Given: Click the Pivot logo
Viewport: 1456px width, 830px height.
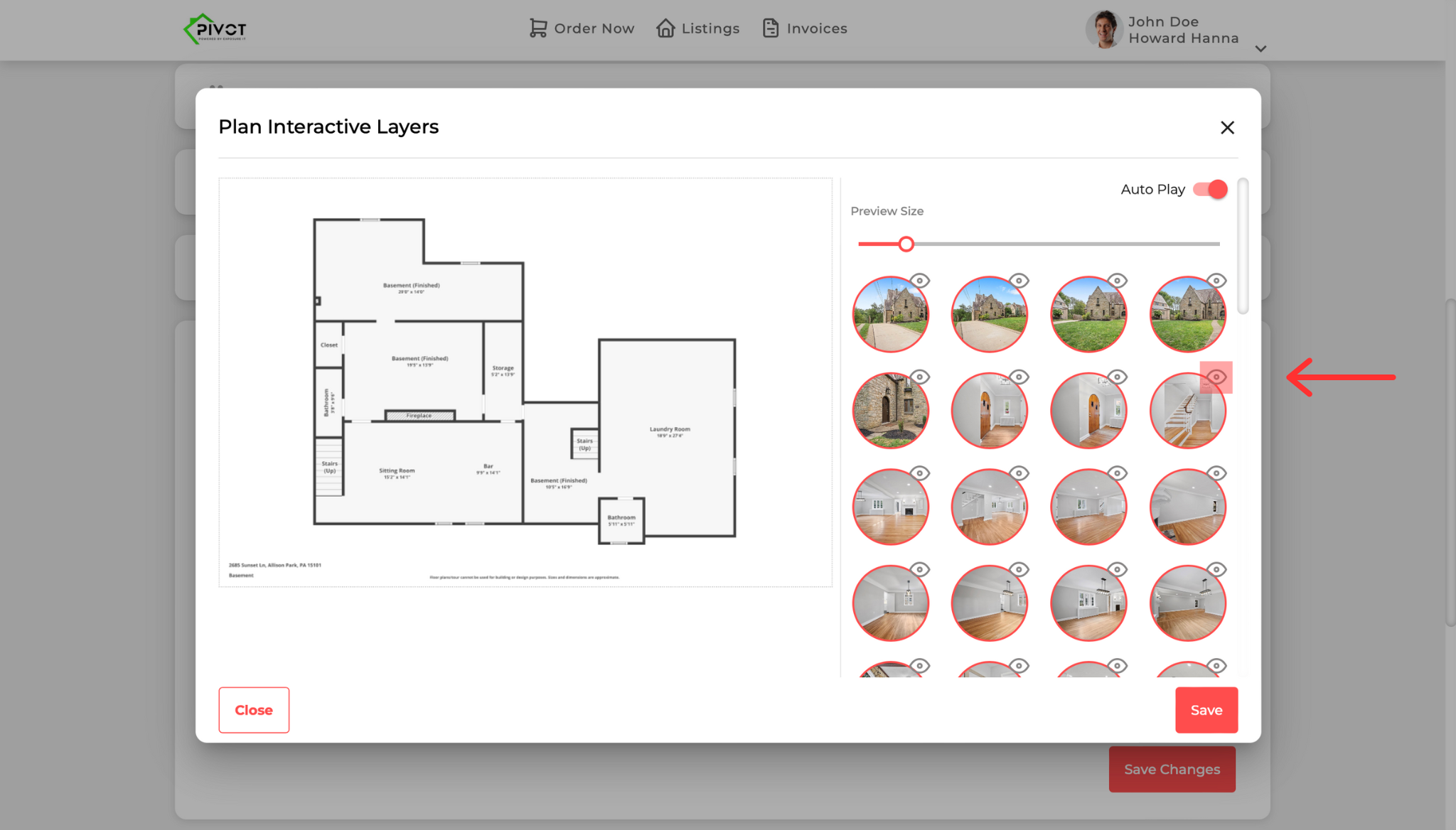Looking at the screenshot, I should coord(215,29).
